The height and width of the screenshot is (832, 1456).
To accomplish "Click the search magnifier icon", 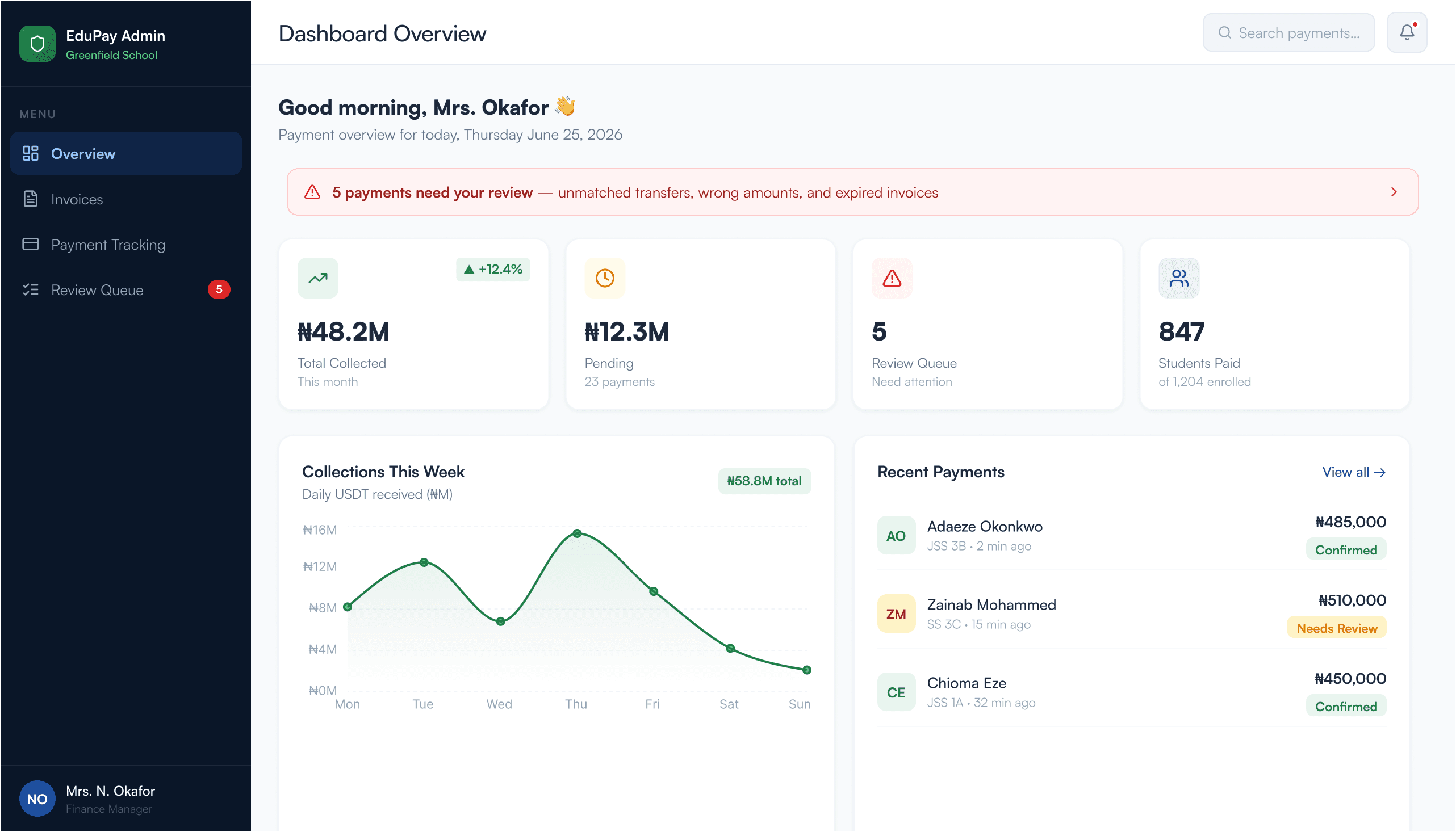I will pyautogui.click(x=1225, y=32).
